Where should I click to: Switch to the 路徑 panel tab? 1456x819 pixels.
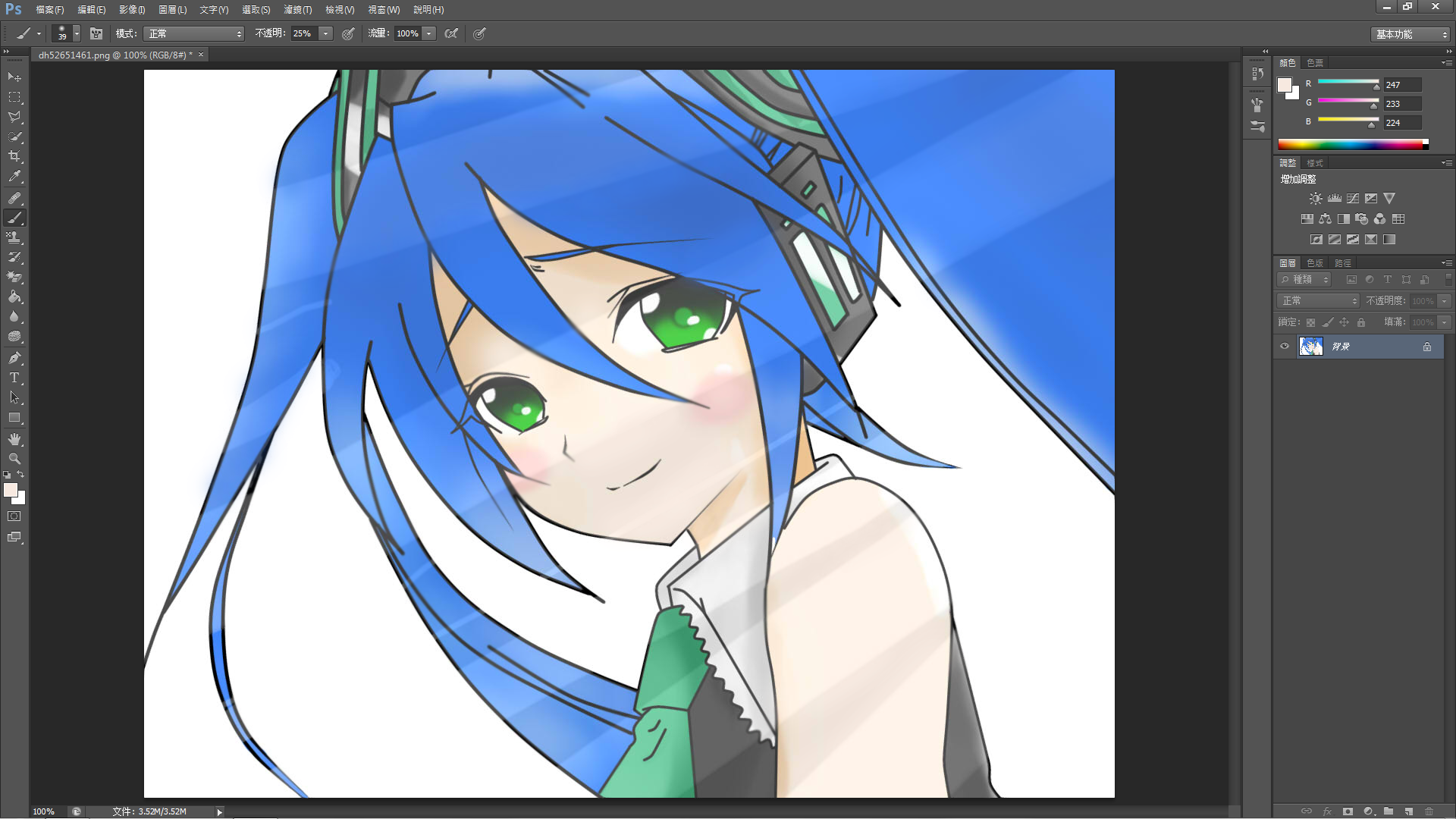[x=1342, y=263]
